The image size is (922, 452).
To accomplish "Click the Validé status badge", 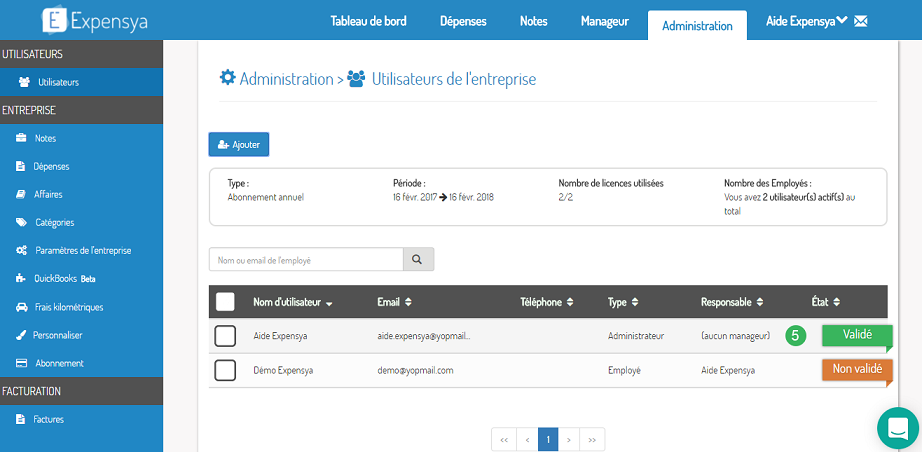I will click(x=857, y=335).
